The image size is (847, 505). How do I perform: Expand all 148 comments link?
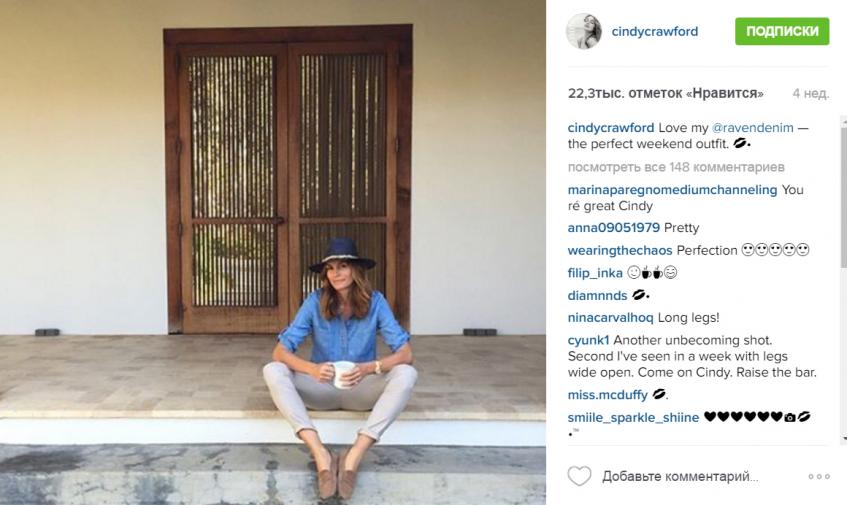(x=676, y=167)
